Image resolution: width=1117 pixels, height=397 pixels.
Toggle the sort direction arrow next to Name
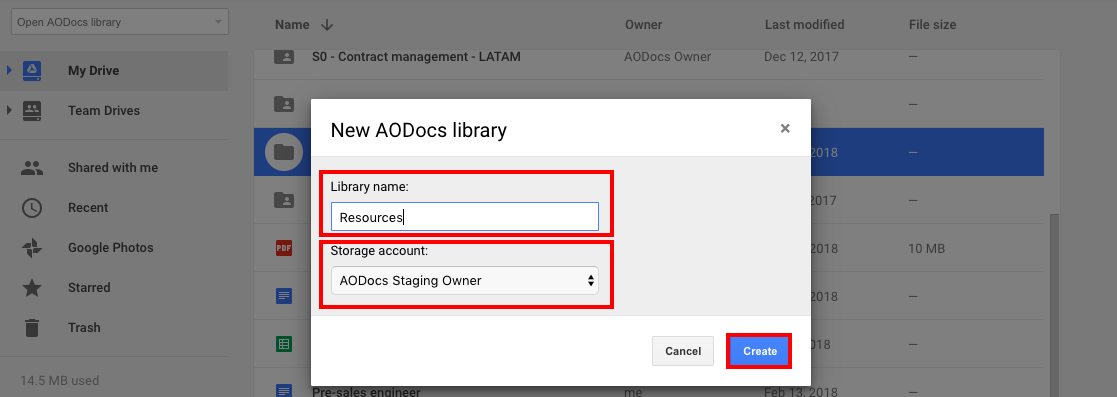[x=327, y=25]
